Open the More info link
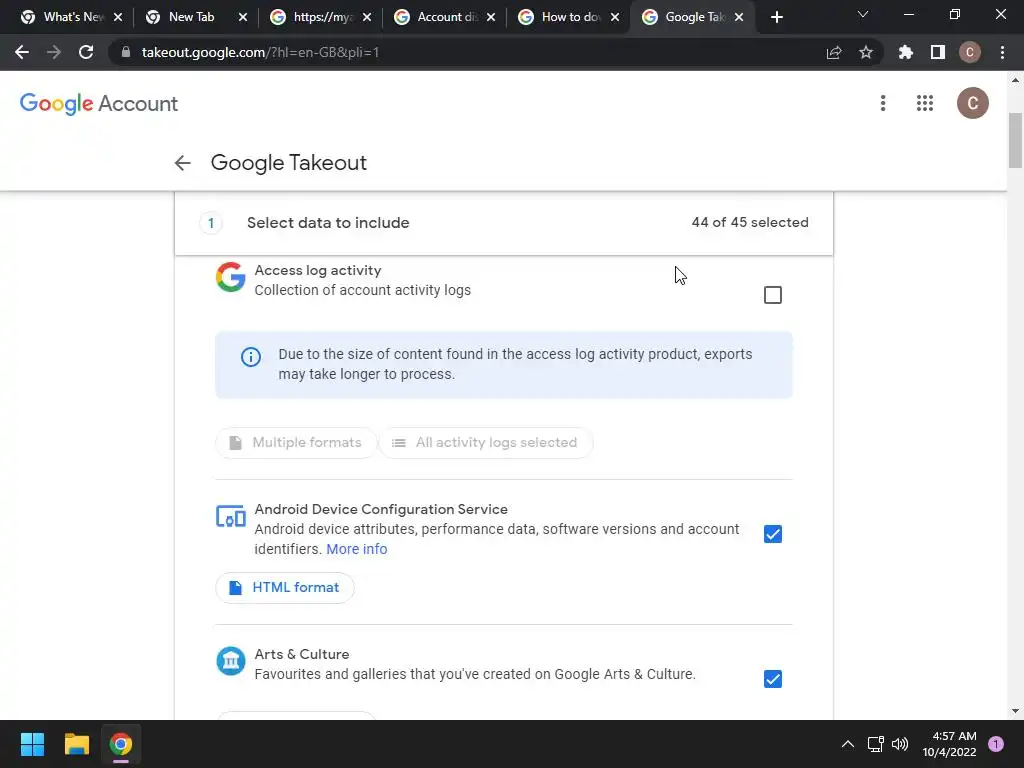 click(356, 549)
